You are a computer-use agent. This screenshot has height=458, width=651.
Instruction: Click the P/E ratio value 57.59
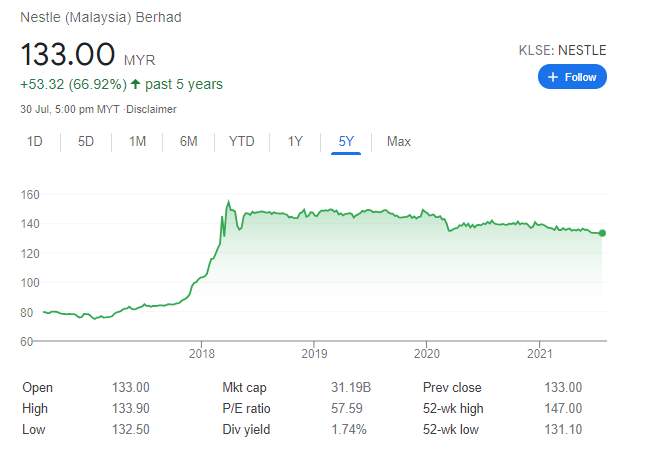pos(347,409)
